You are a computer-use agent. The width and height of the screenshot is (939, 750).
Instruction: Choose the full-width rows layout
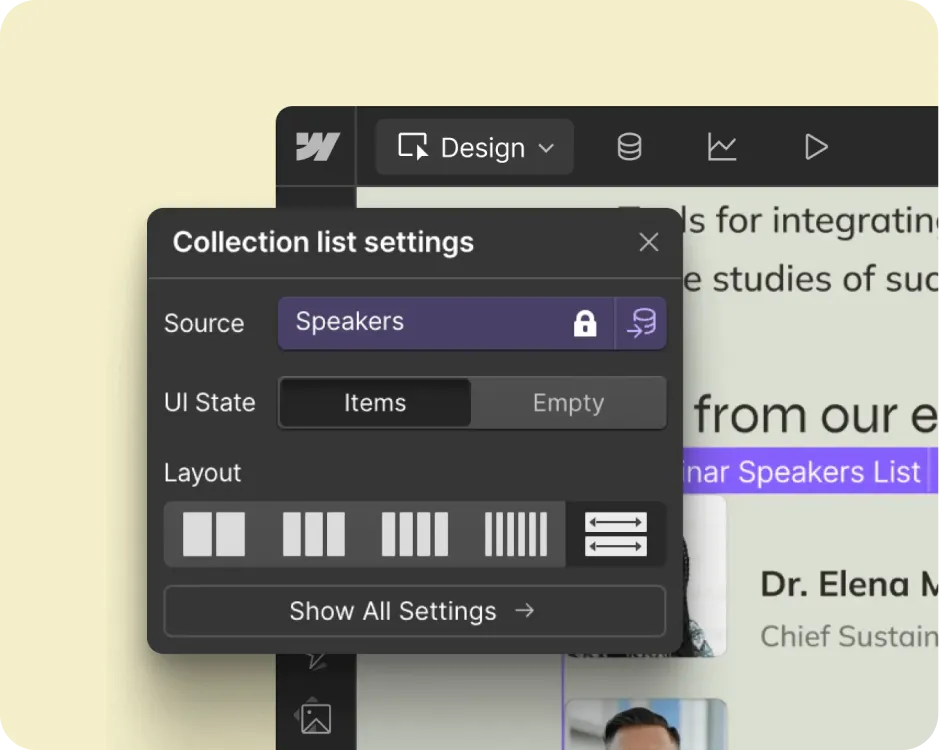click(616, 534)
